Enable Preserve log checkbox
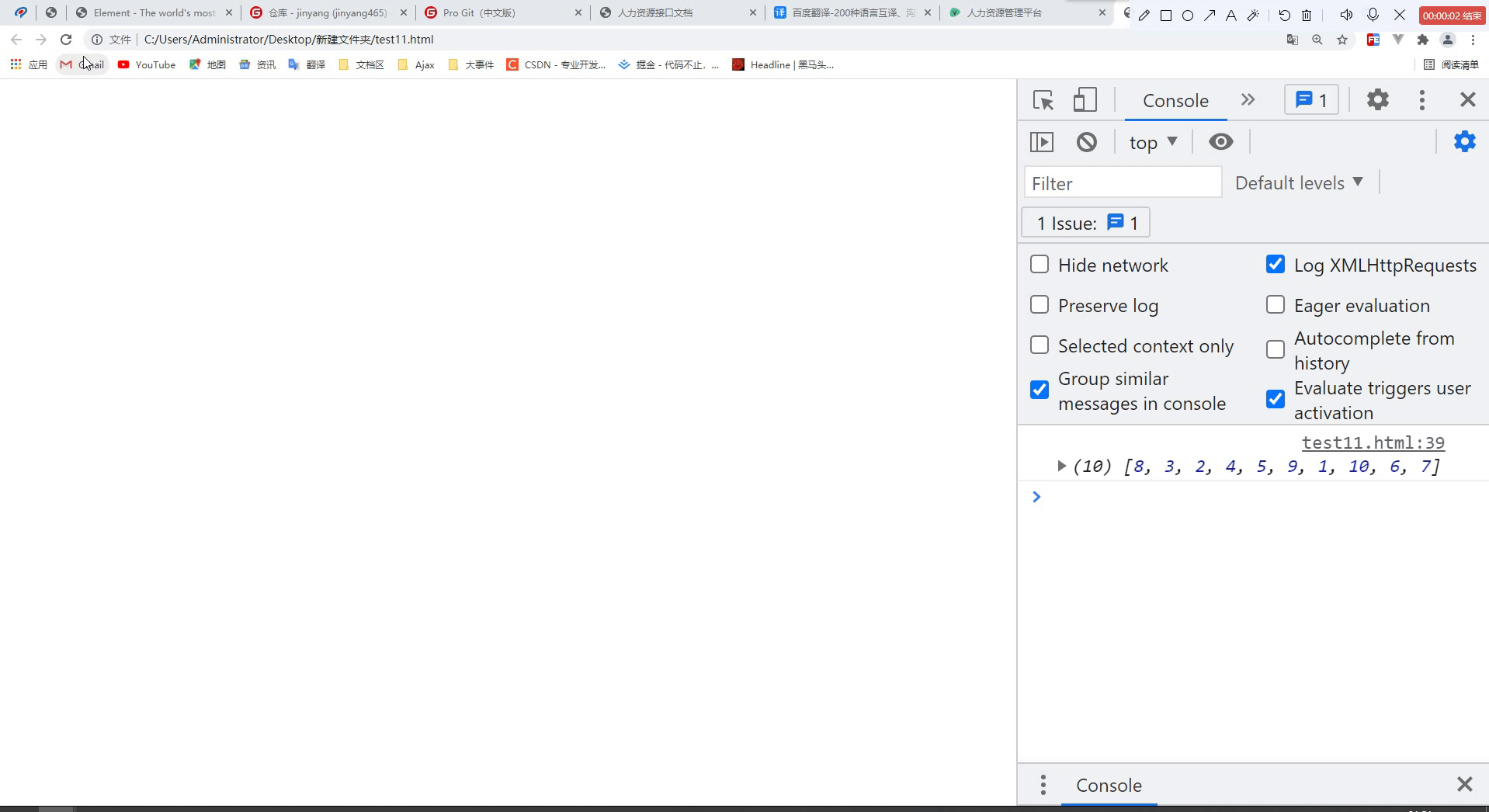The width and height of the screenshot is (1489, 812). coord(1040,304)
